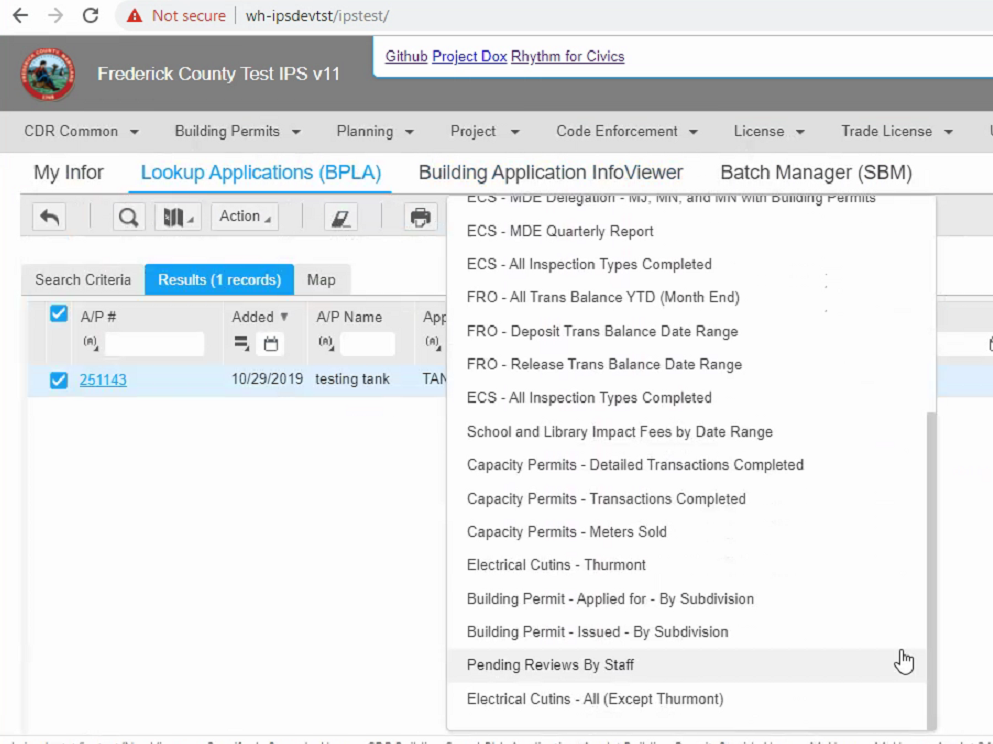Click the back arrow toolbar button

(49, 217)
